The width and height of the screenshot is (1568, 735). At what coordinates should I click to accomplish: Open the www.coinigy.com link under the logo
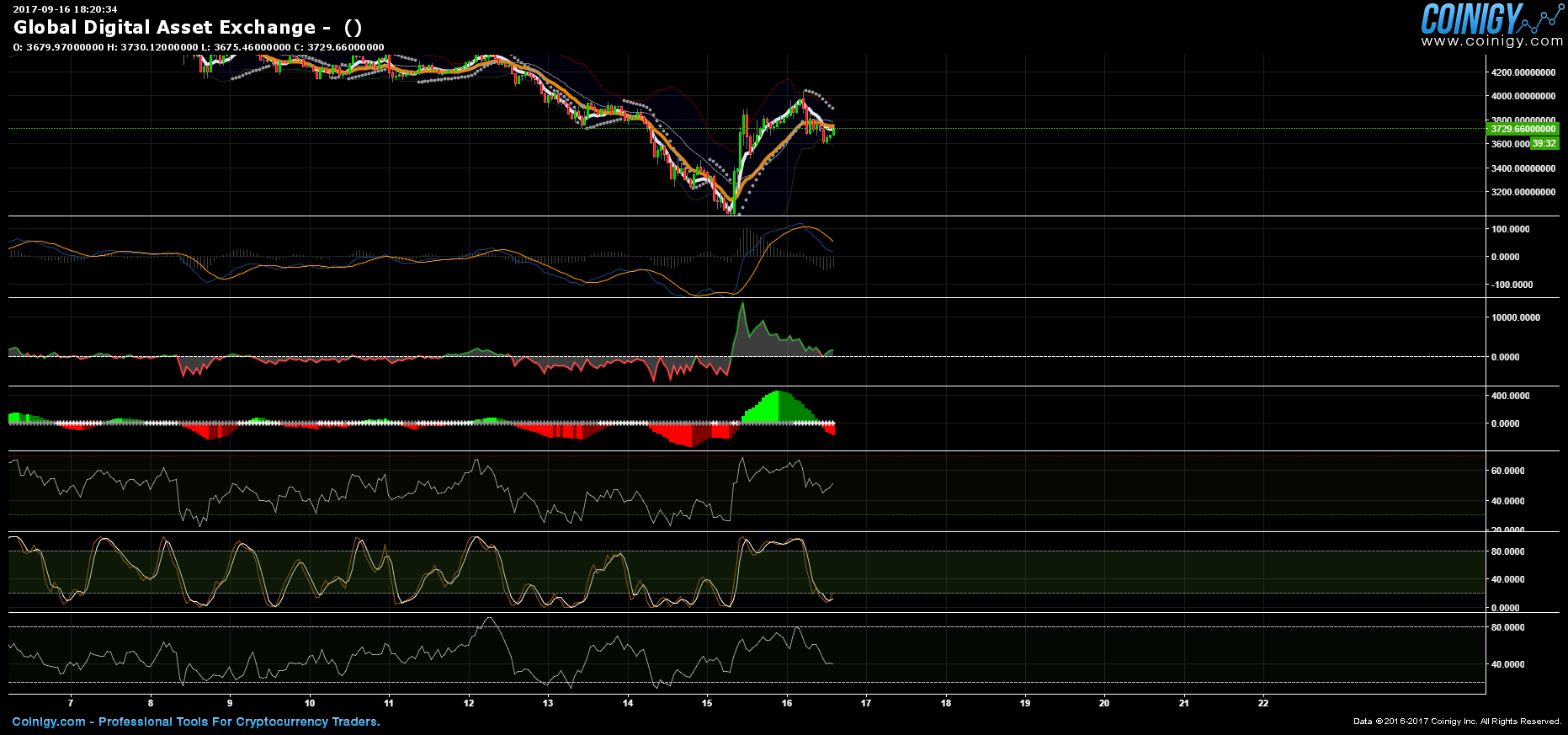[x=1492, y=41]
